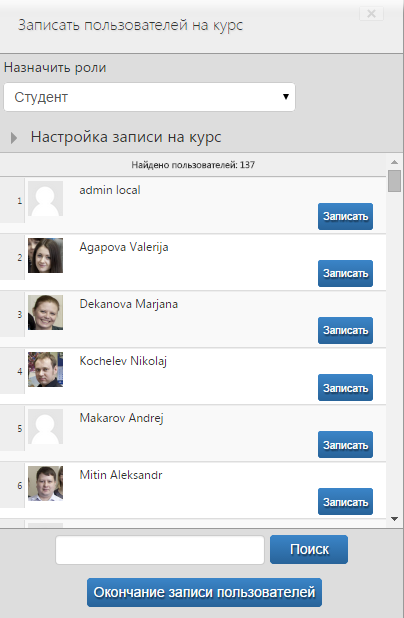Image resolution: width=404 pixels, height=618 pixels.
Task: Click Makarov Andrej's placeholder avatar
Action: click(45, 426)
